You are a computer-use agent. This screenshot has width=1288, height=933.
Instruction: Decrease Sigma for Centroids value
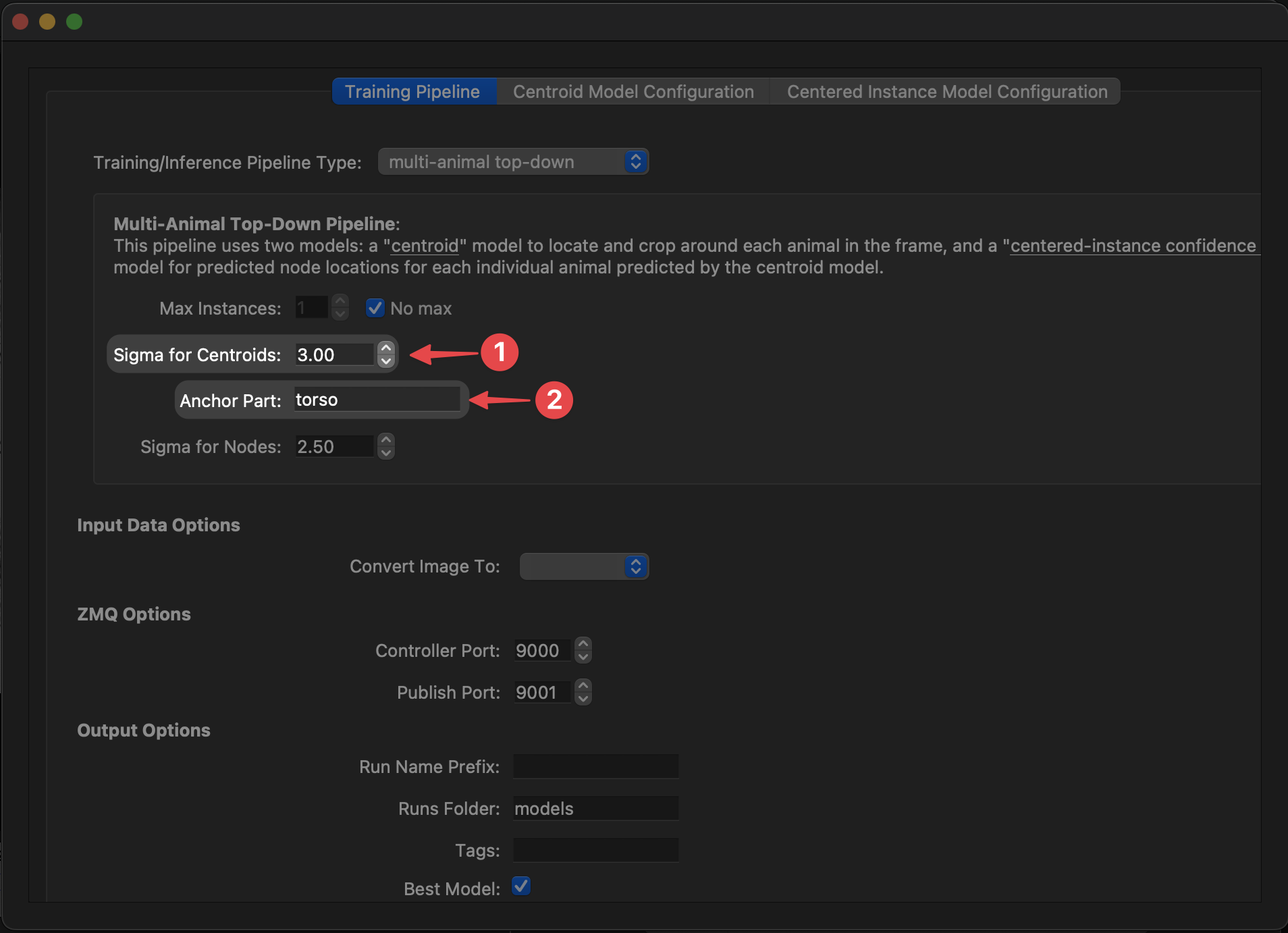pyautogui.click(x=385, y=361)
